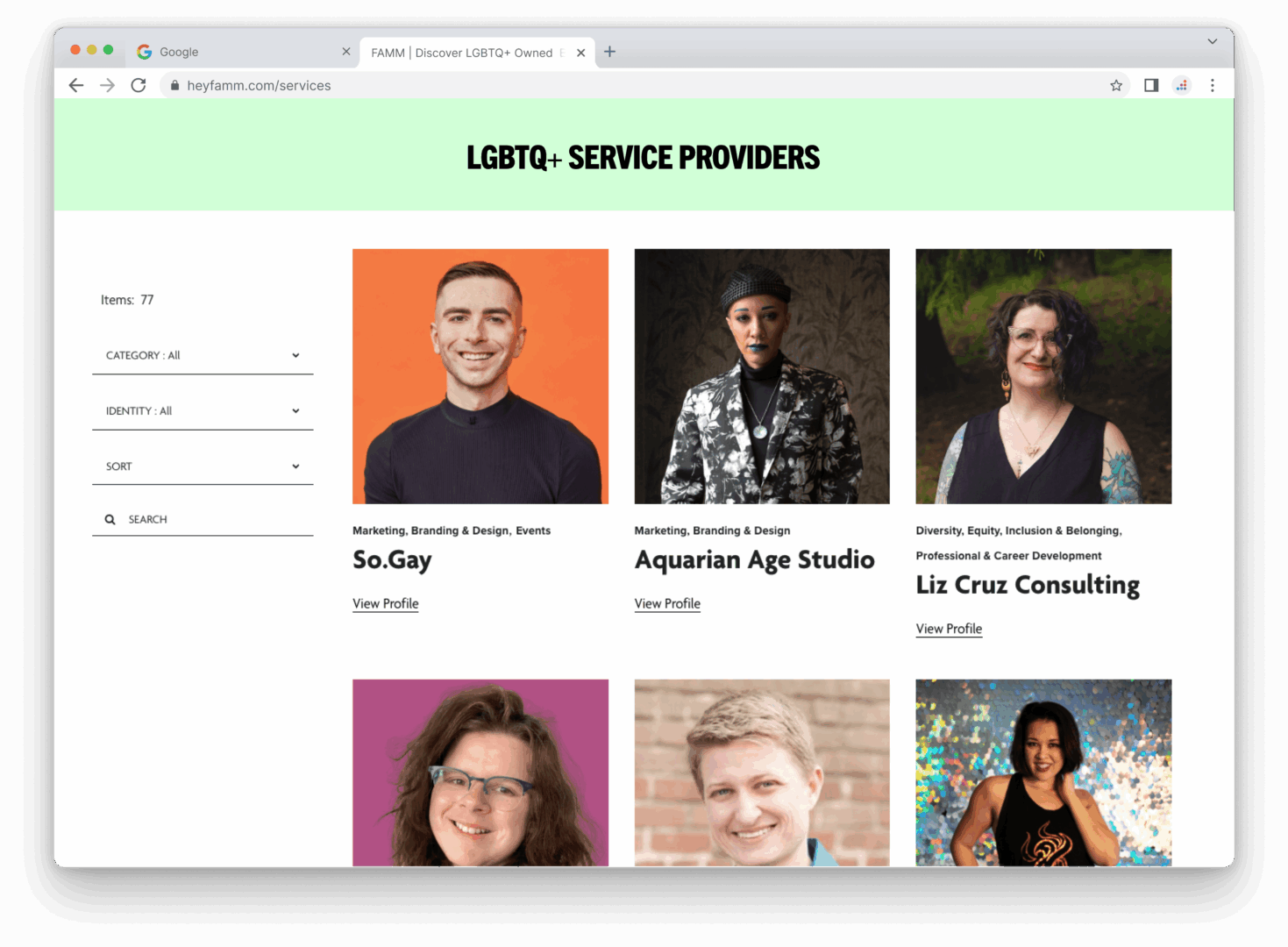Screen dimensions: 1288x947
Task: Open the browser extension icon
Action: click(1182, 85)
